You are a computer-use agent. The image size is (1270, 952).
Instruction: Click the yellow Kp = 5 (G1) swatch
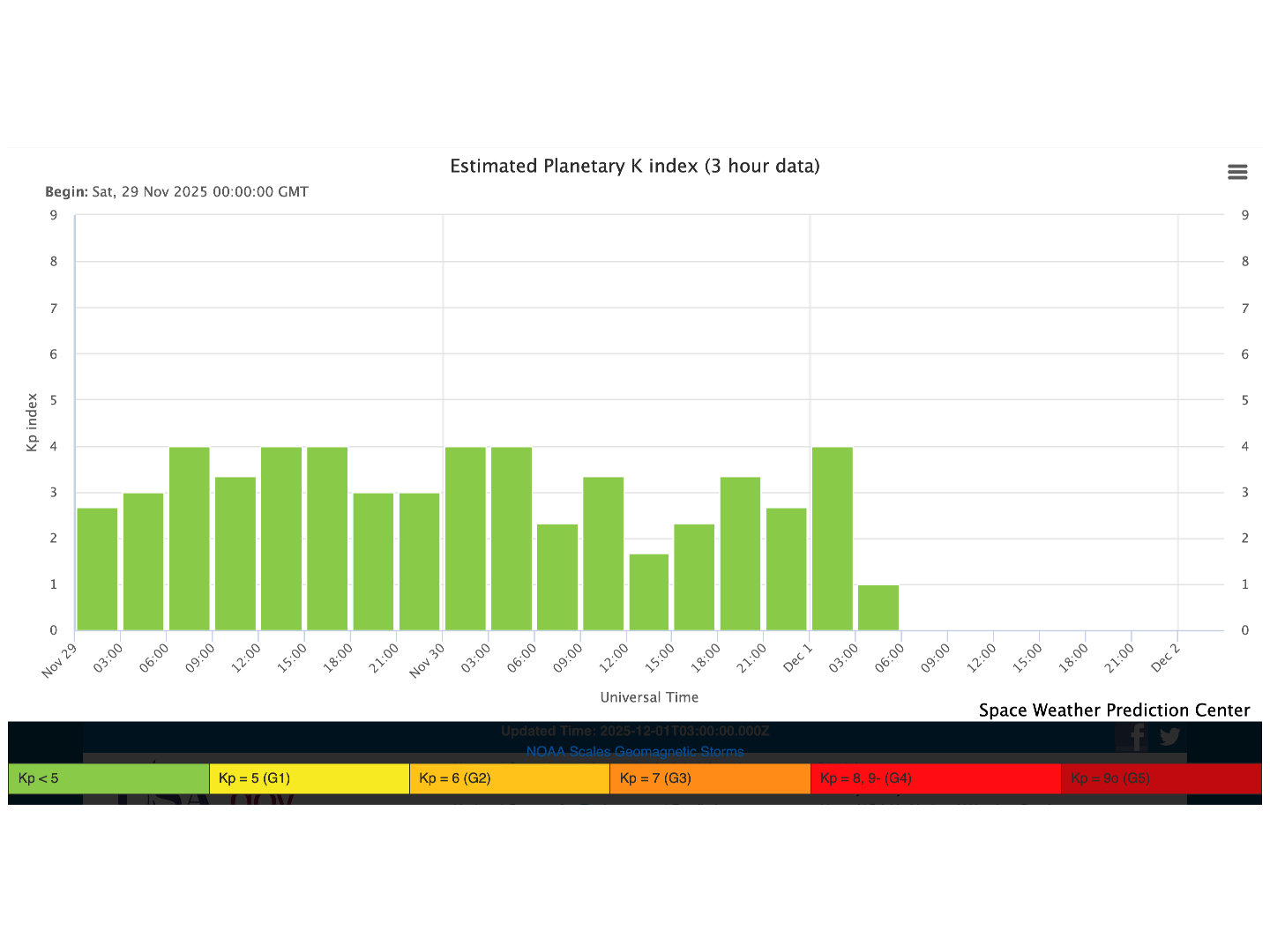pos(309,778)
